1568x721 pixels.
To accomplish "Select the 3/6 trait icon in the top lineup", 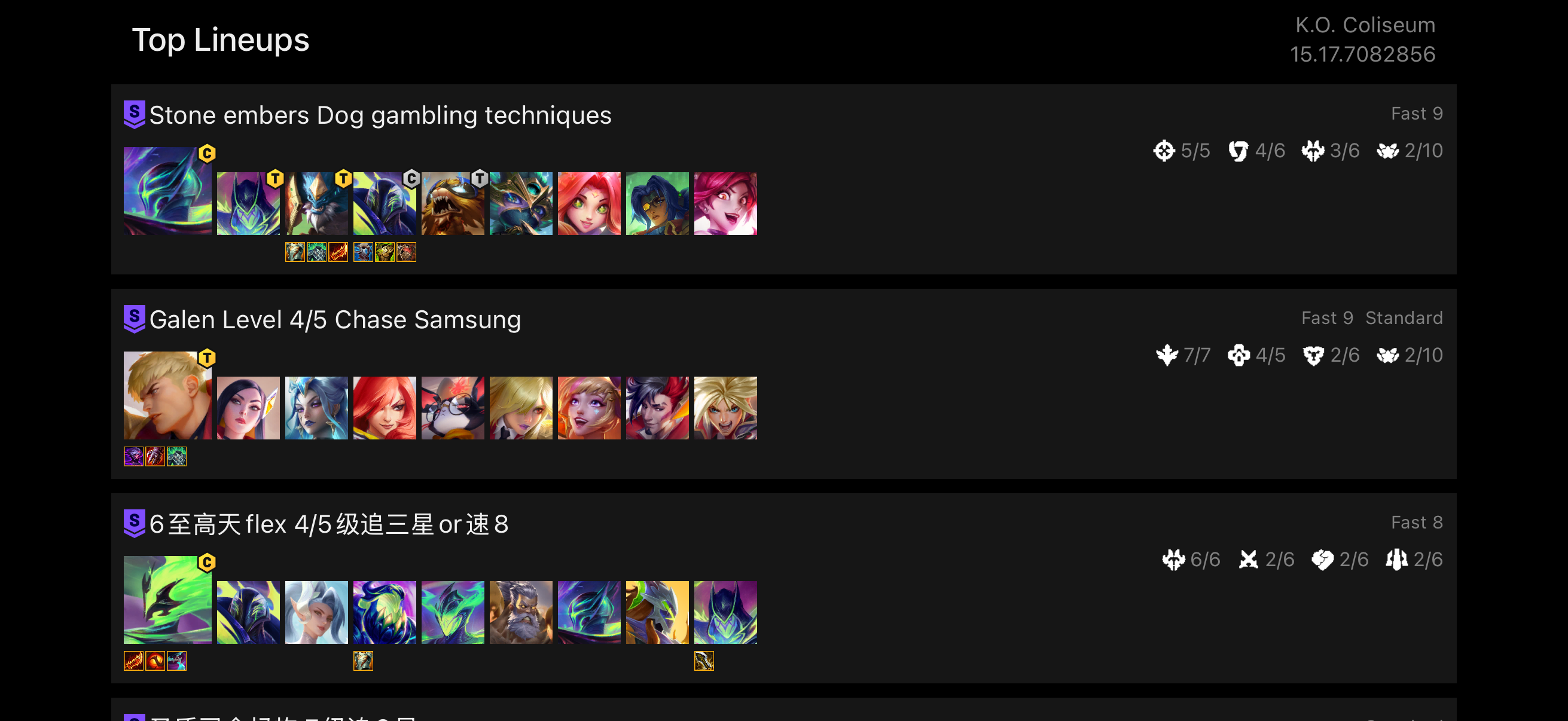I will point(1314,151).
